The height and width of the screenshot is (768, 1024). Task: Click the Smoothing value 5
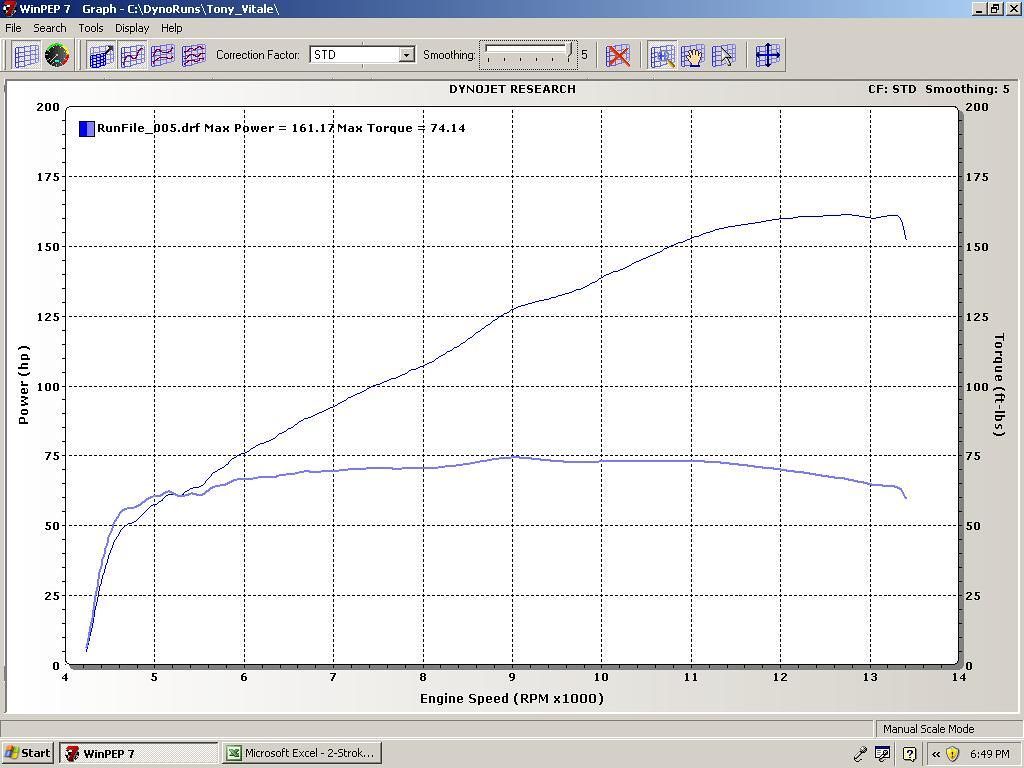pyautogui.click(x=584, y=55)
